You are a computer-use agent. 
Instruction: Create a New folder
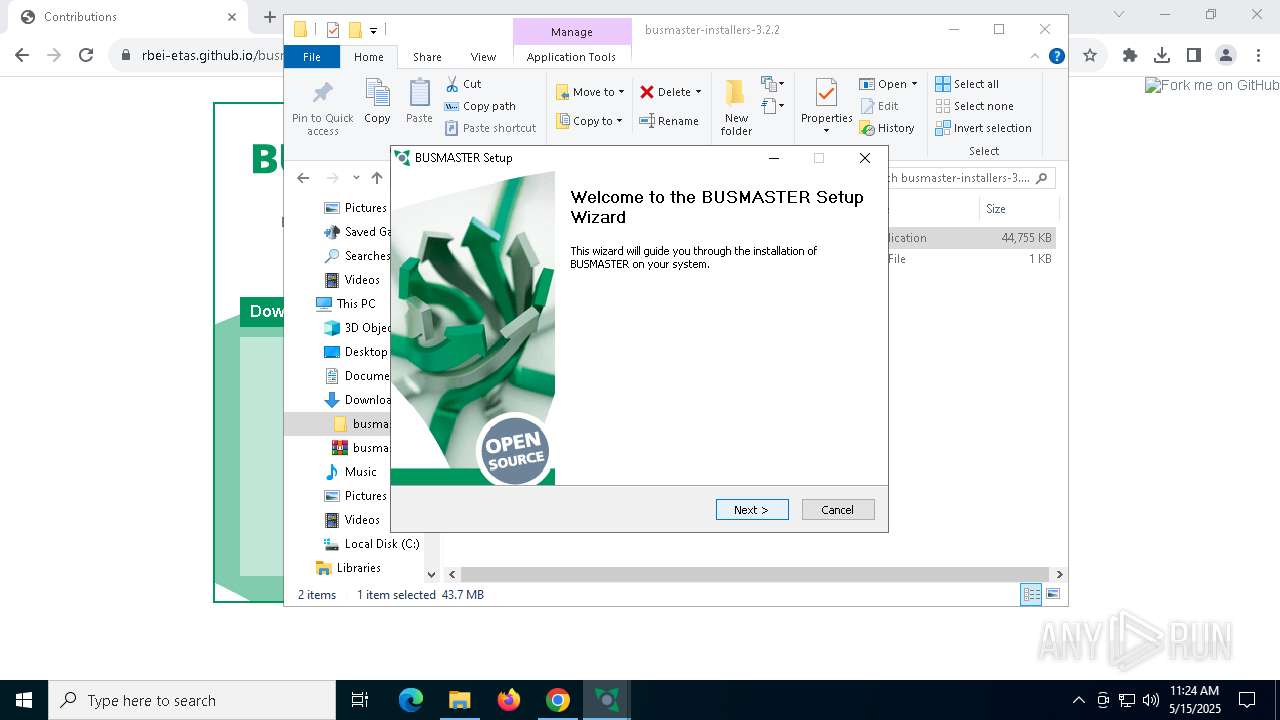coord(736,108)
